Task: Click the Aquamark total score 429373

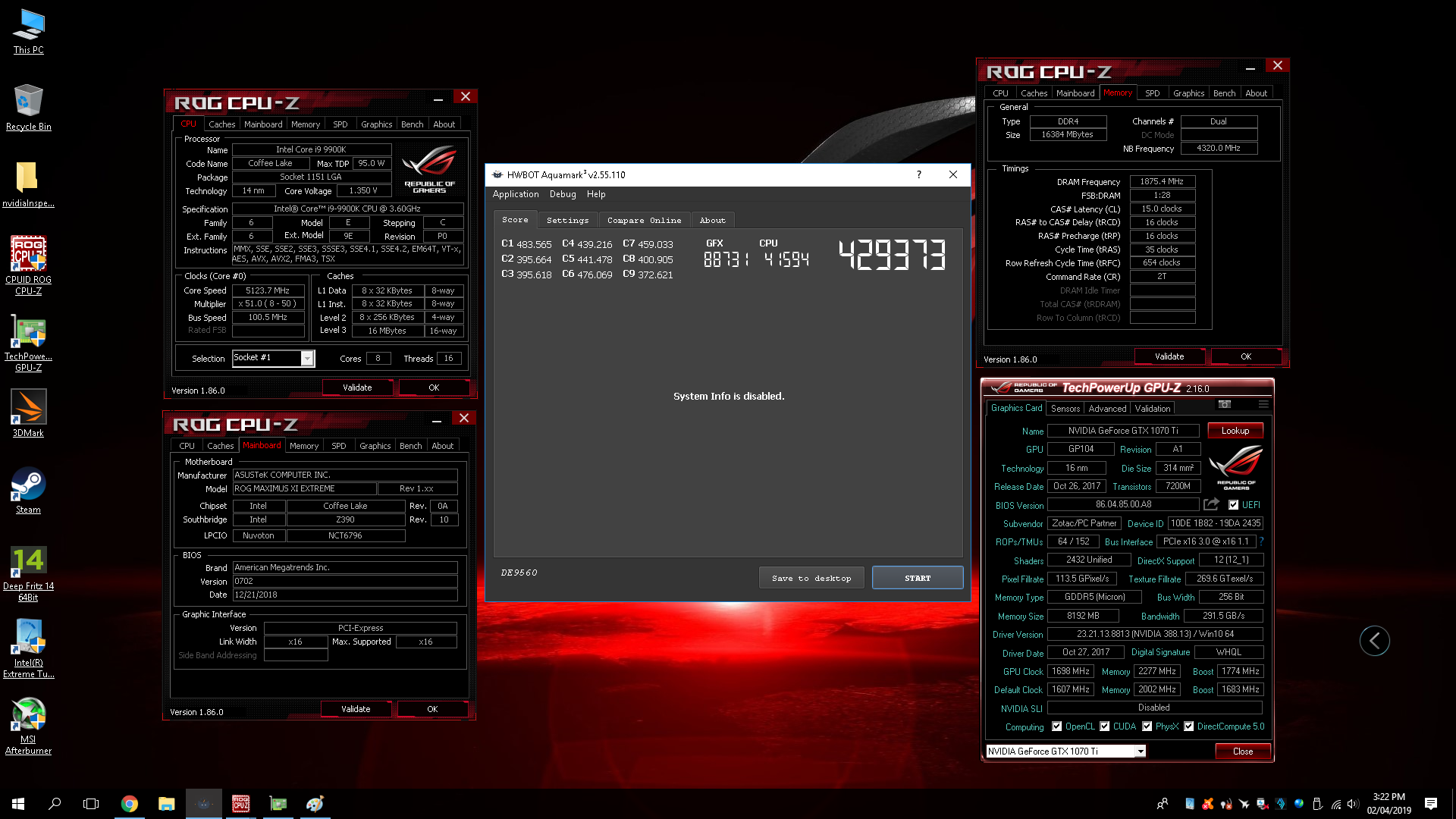Action: 893,255
